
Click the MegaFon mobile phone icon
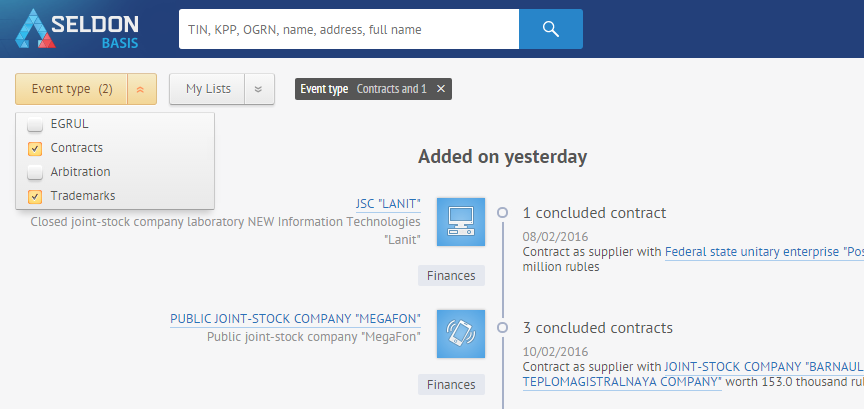[461, 334]
